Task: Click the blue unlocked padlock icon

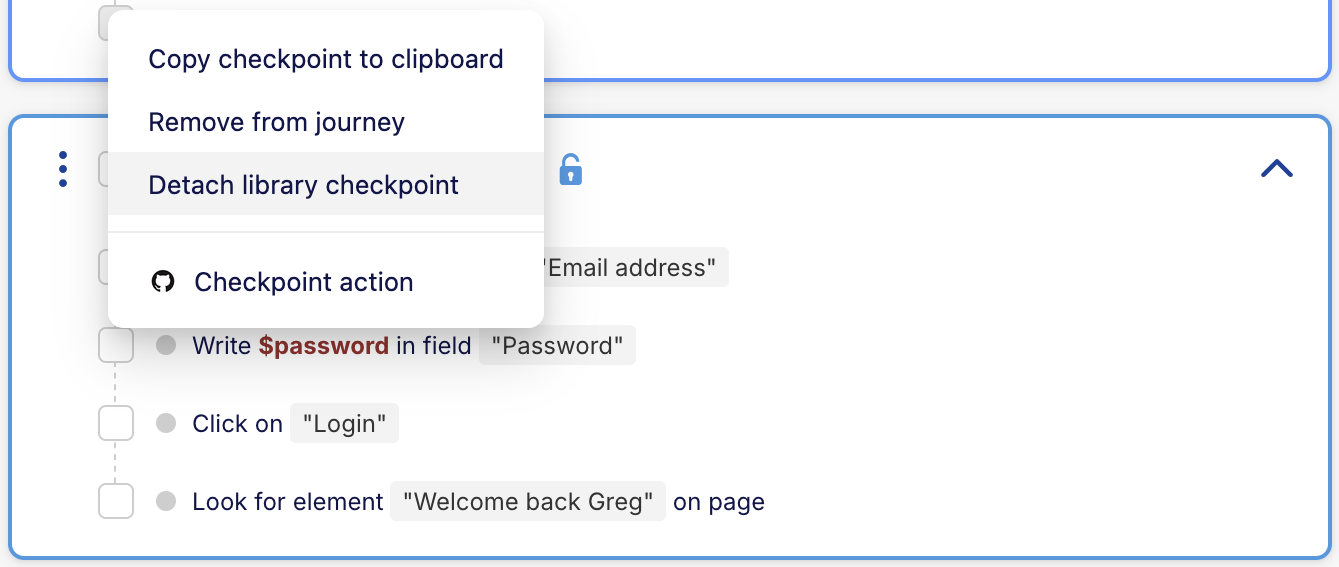Action: (570, 169)
